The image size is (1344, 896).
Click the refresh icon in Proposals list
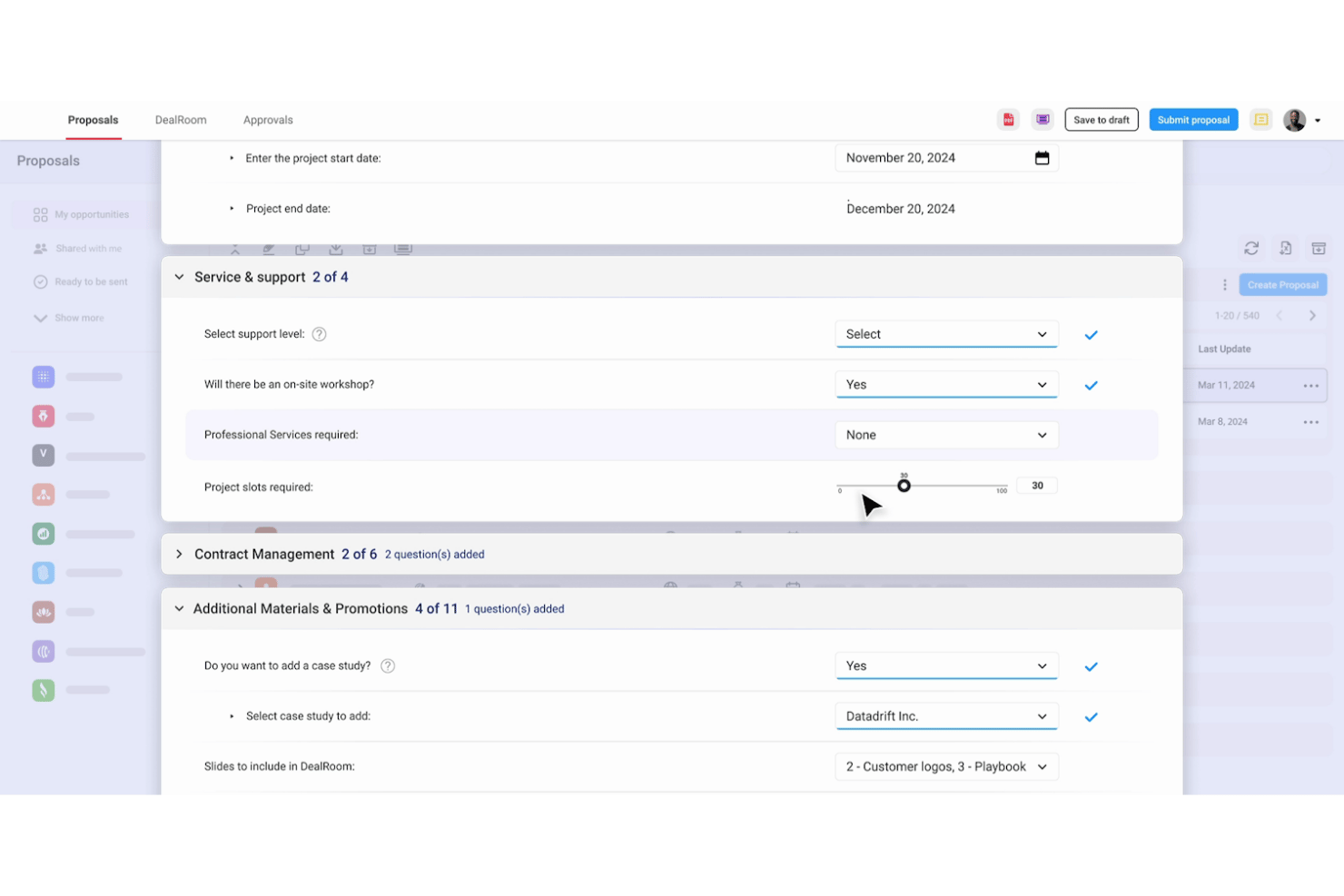point(1251,248)
